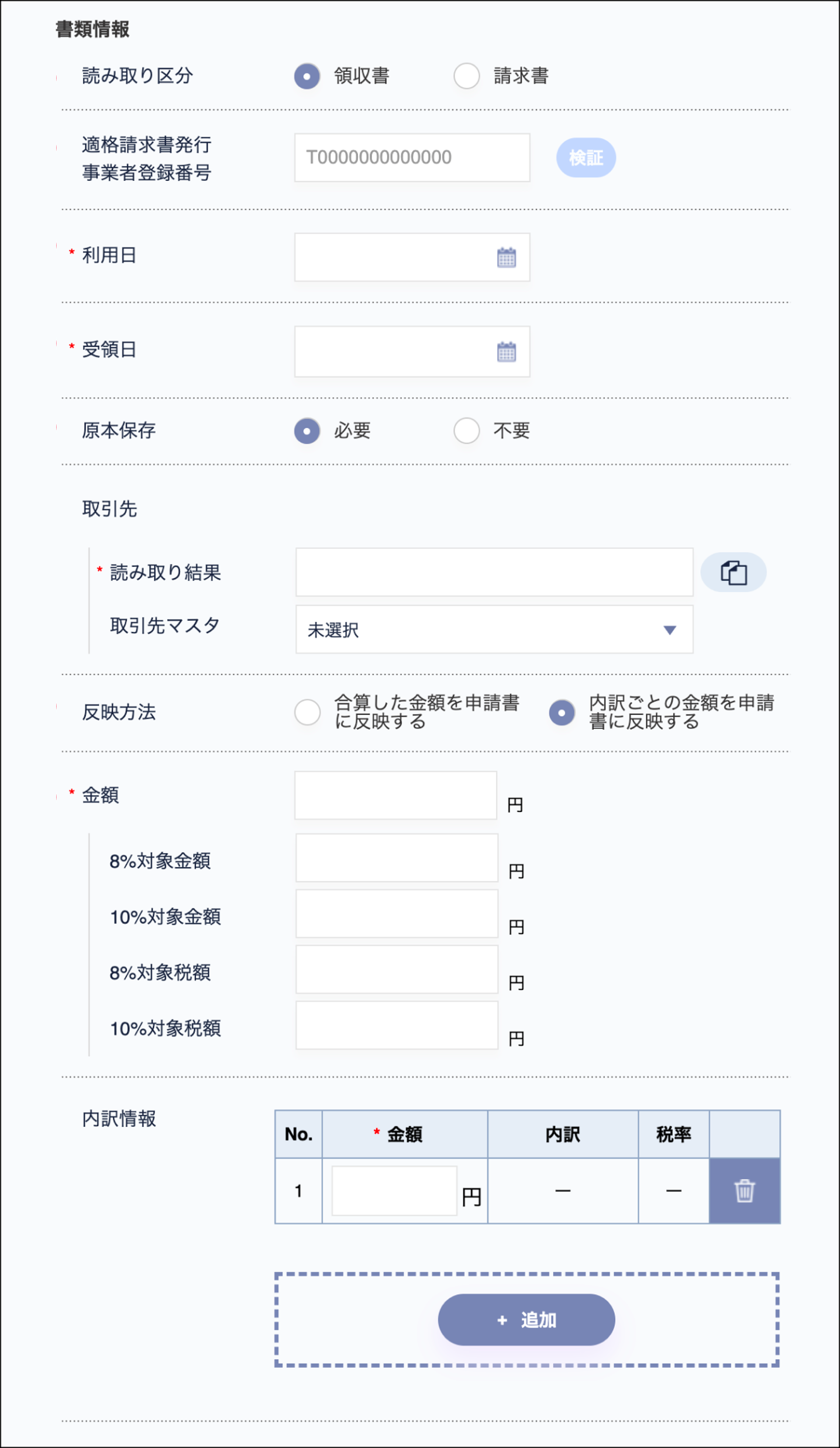Select the 領収書 radio option
The width and height of the screenshot is (840, 1448).
point(307,76)
